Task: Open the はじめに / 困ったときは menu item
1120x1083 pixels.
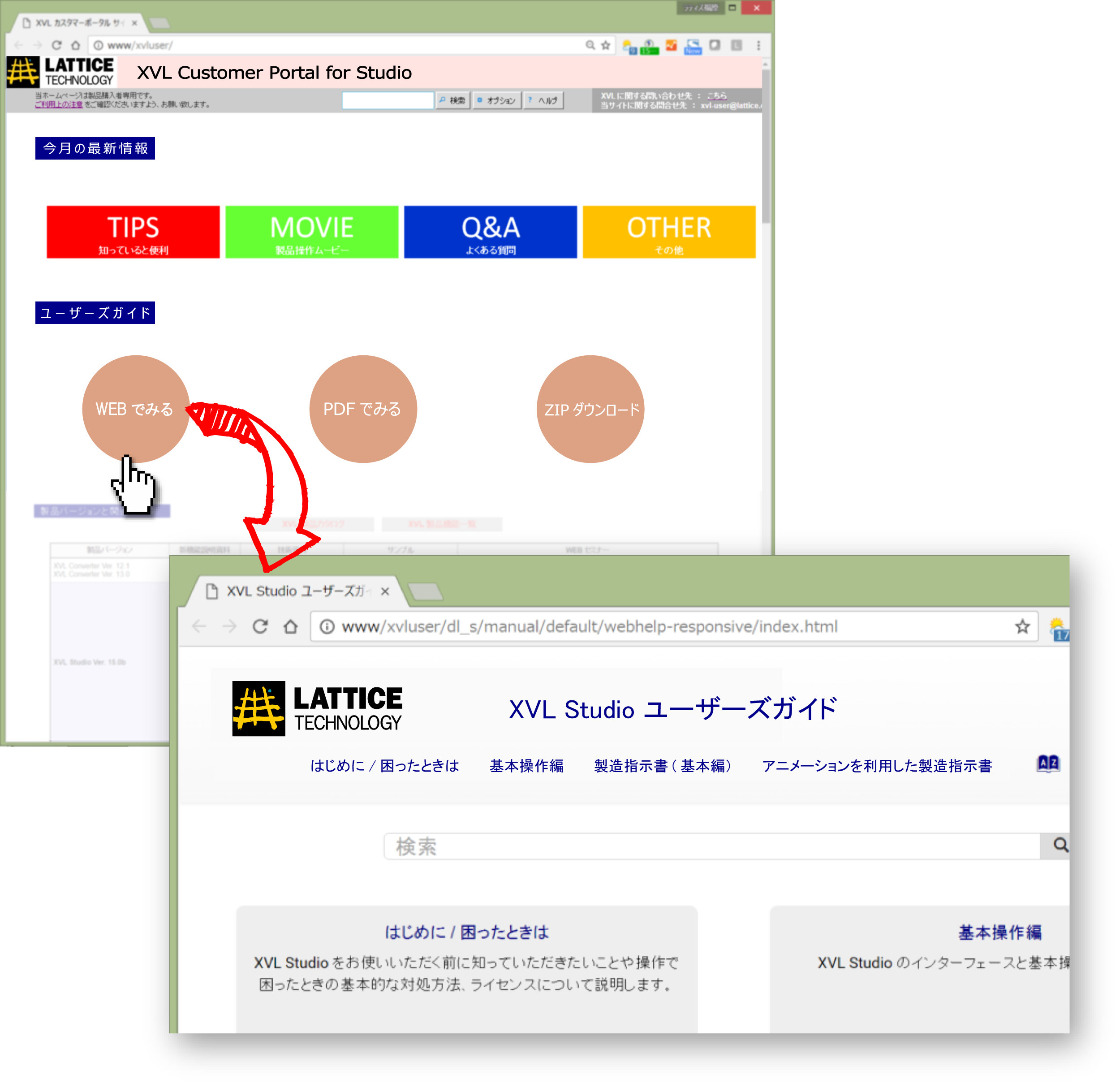Action: [384, 766]
